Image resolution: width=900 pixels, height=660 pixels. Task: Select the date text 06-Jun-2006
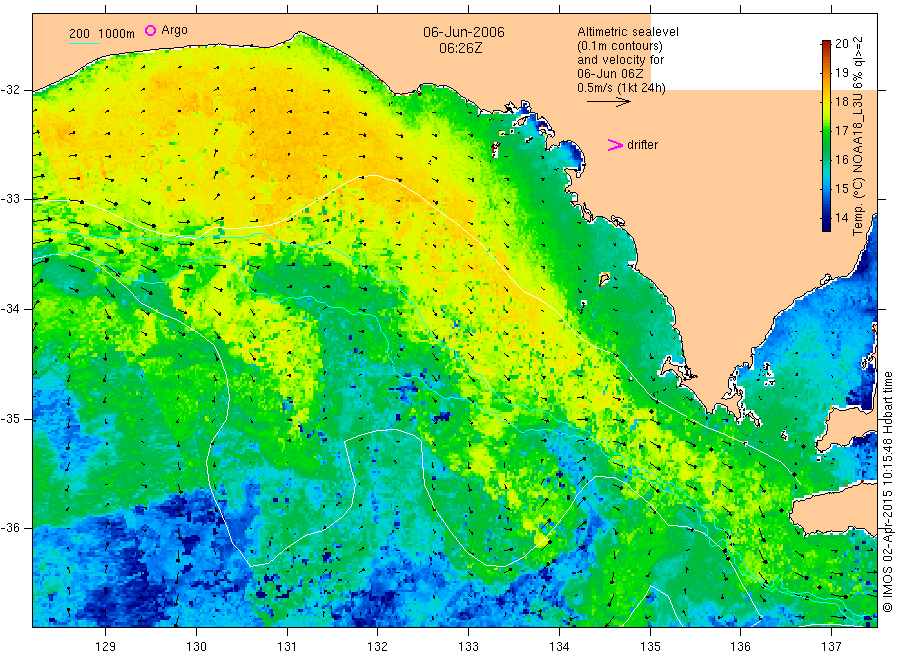464,32
